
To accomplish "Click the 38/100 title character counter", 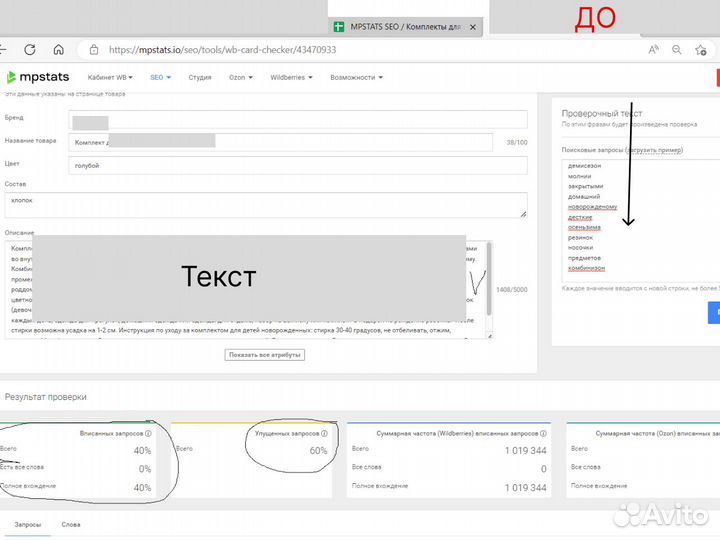I will click(517, 143).
